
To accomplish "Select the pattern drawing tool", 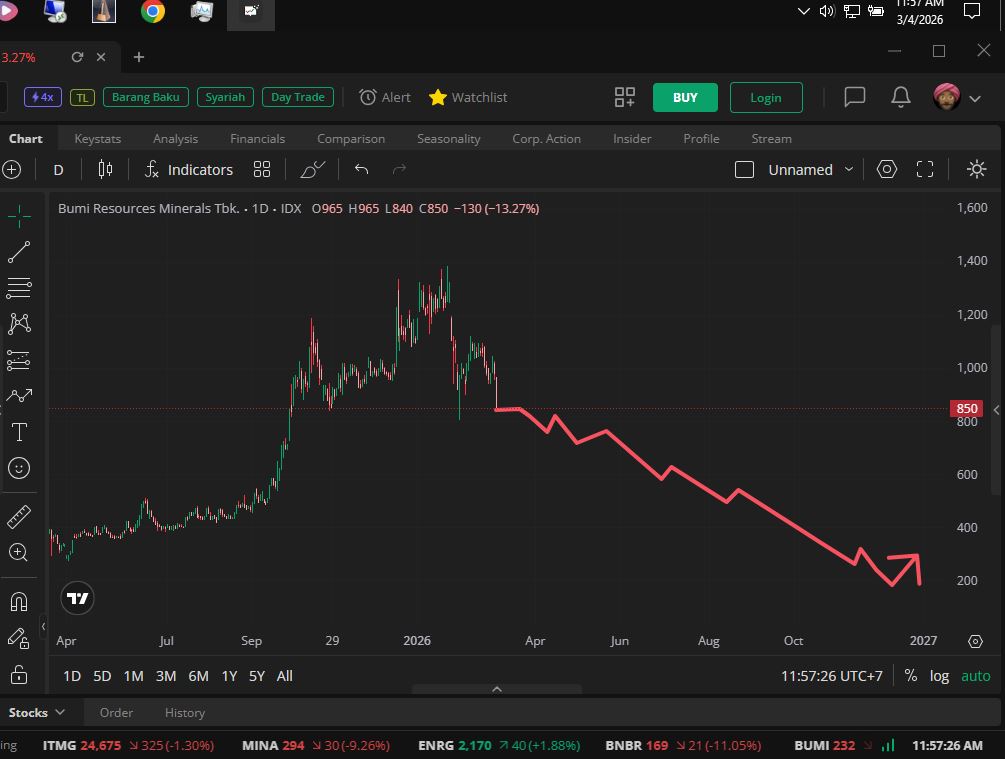I will point(19,323).
